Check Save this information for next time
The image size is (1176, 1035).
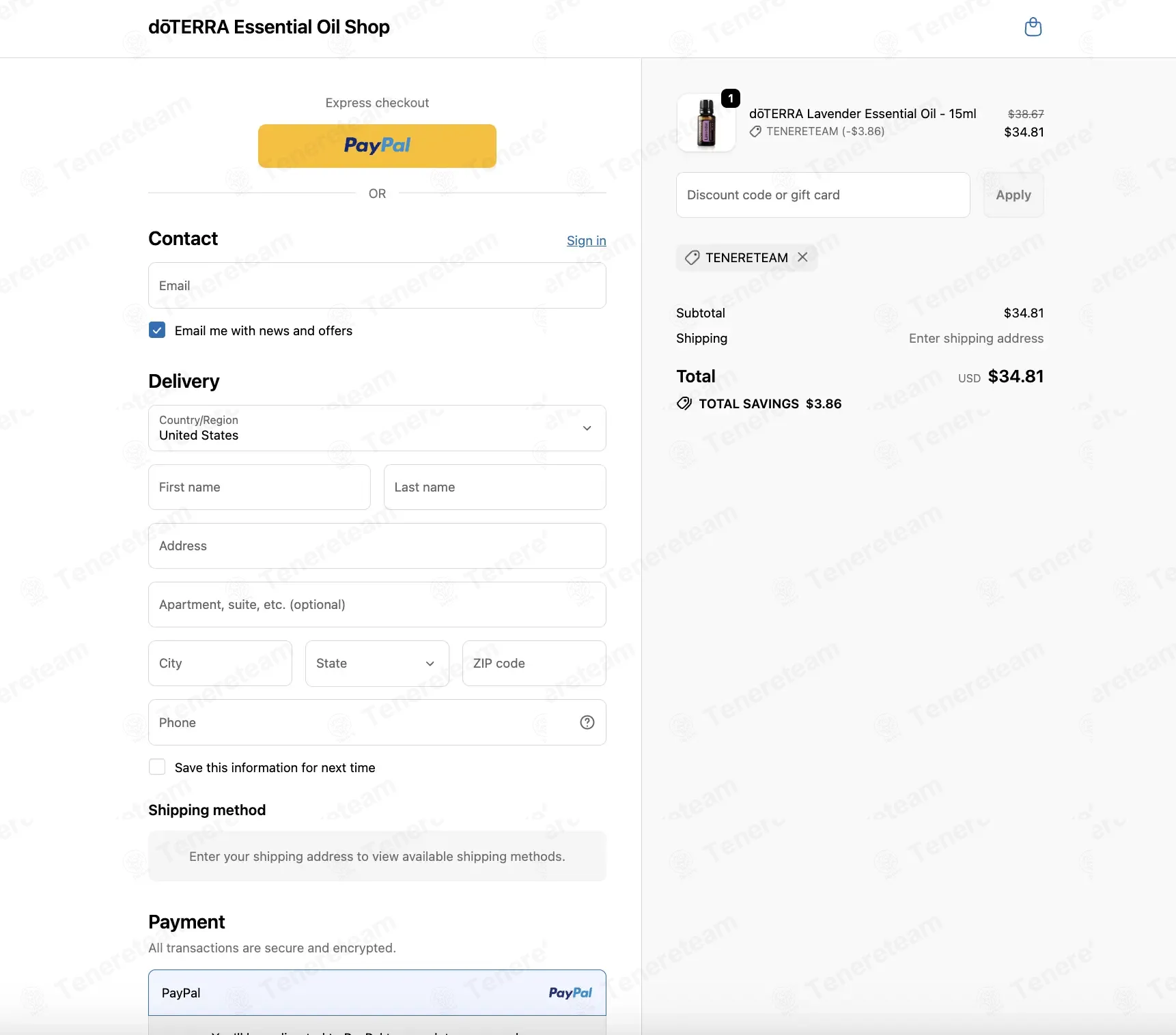(157, 767)
